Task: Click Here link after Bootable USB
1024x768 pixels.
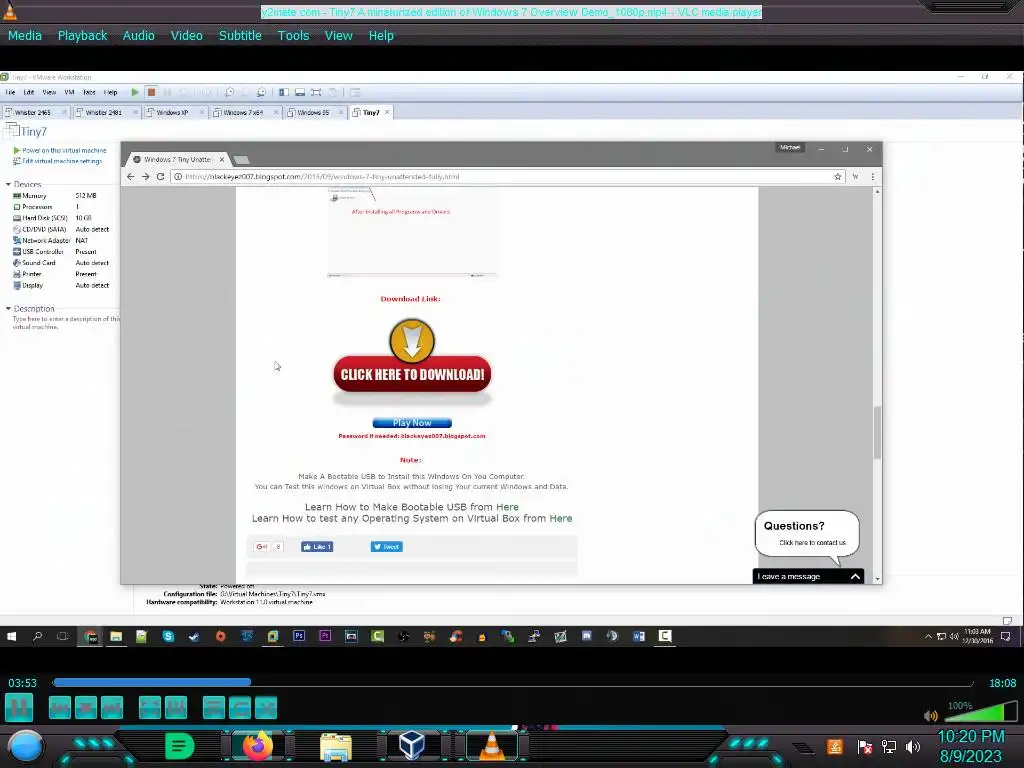Action: point(507,507)
